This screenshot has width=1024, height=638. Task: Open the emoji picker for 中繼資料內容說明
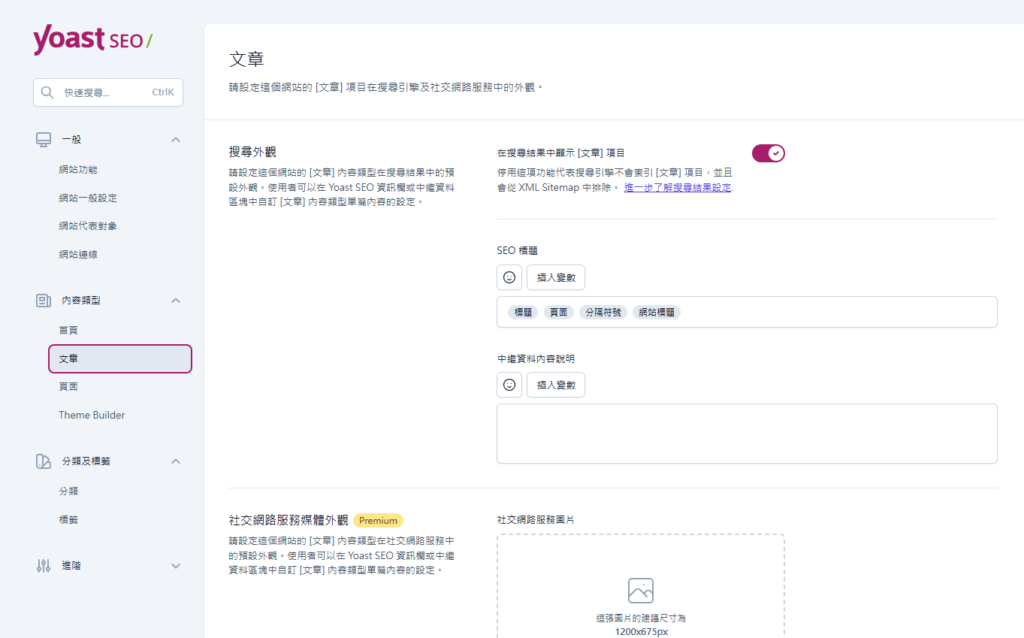pos(509,384)
